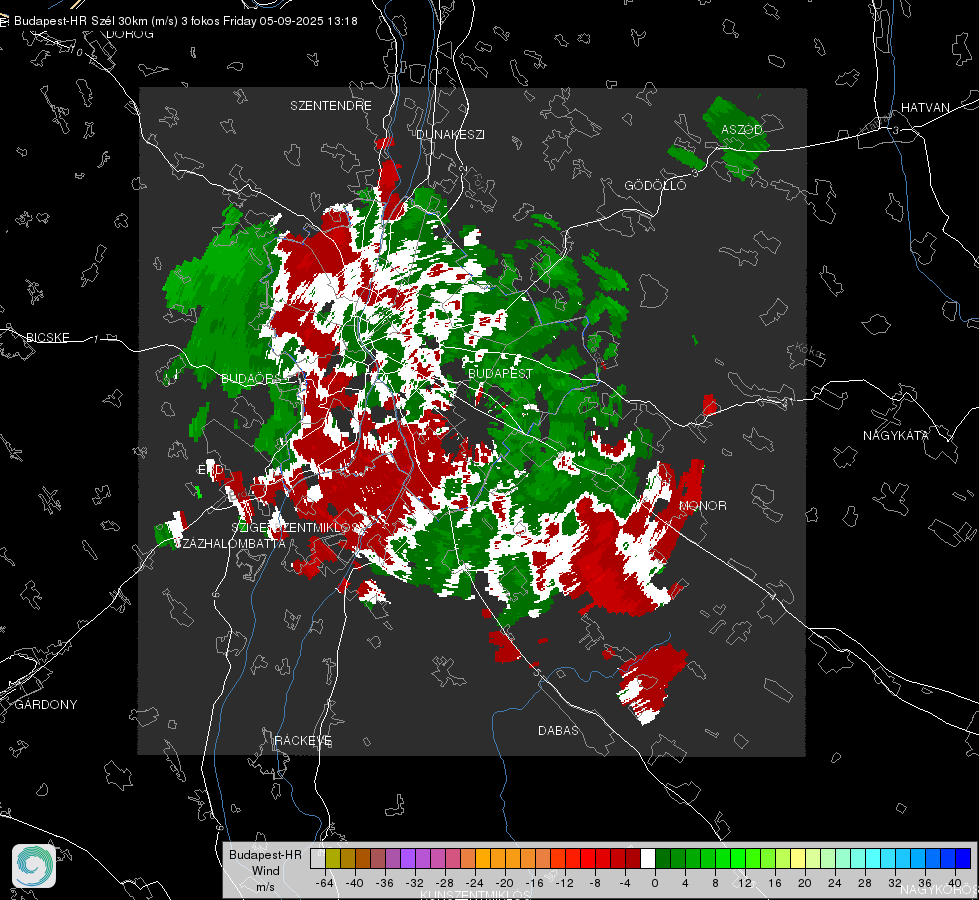Click the -36 legend value
Image resolution: width=979 pixels, height=900 pixels.
pyautogui.click(x=385, y=883)
